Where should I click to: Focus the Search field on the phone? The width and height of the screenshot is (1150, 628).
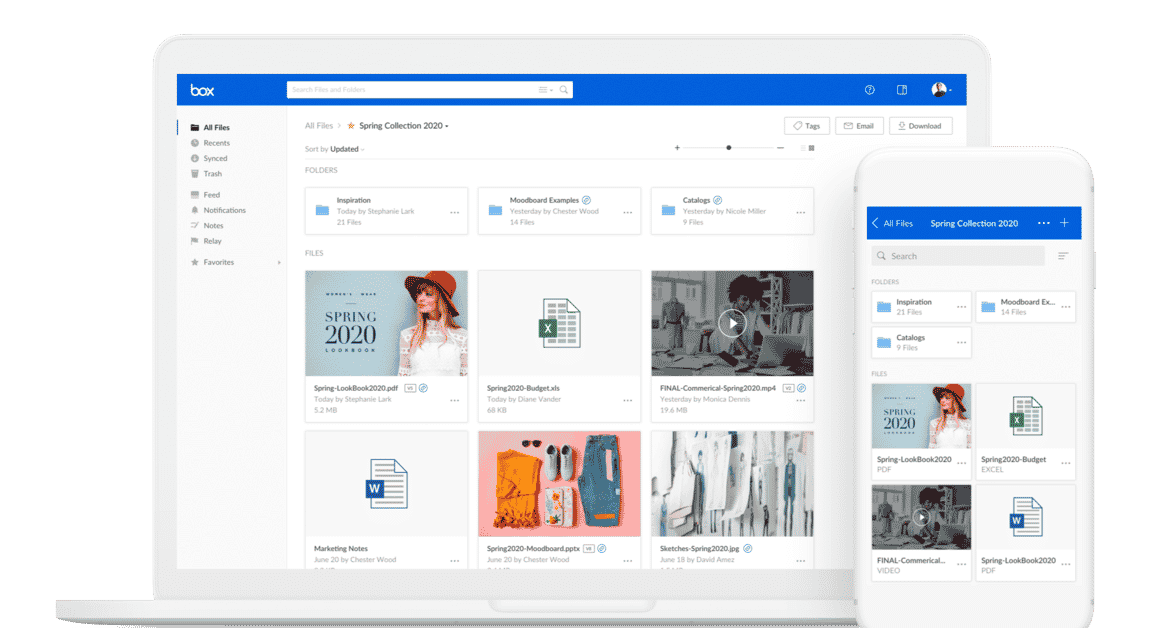pos(958,256)
